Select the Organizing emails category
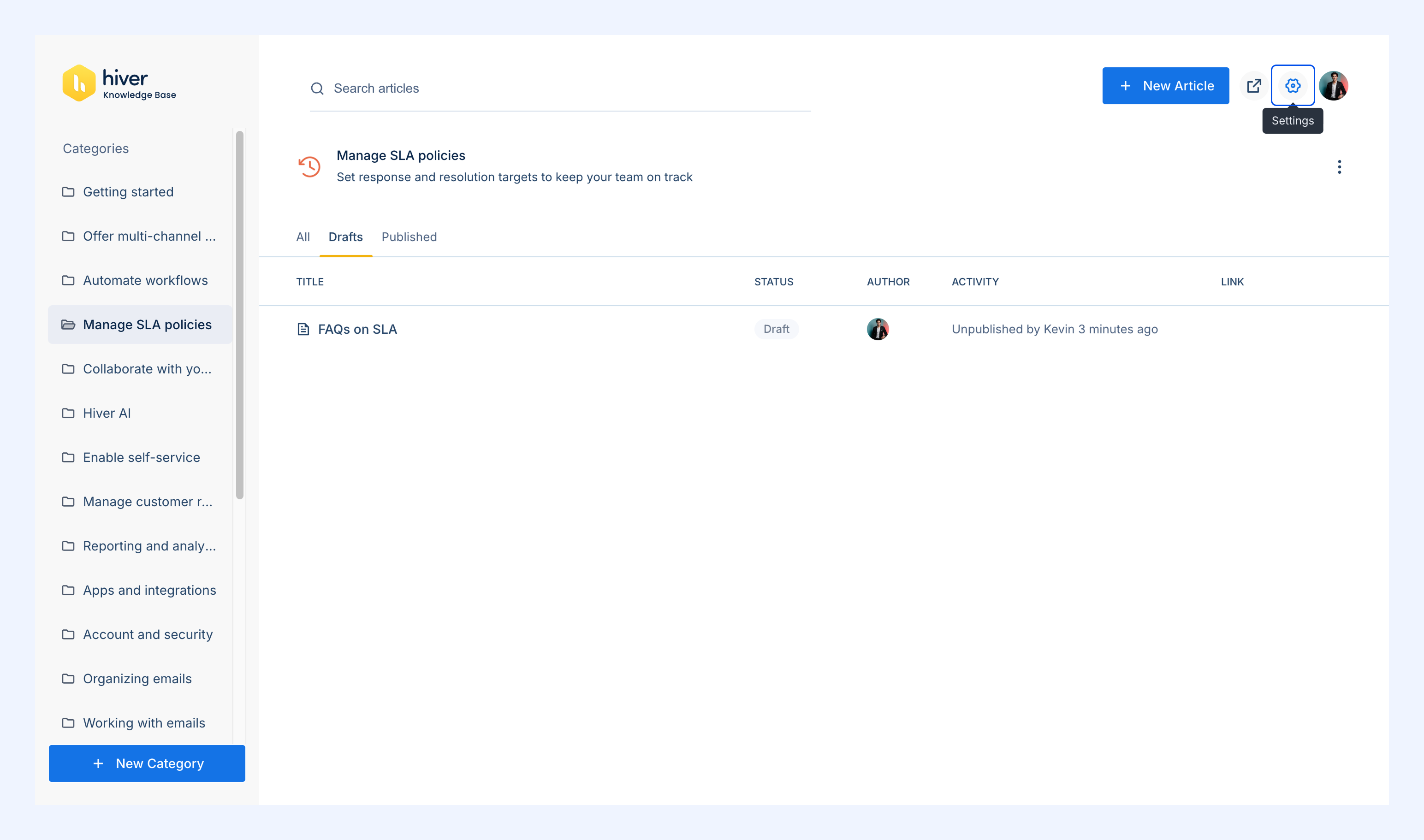Screen dimensions: 1424x840 click(x=140, y=679)
